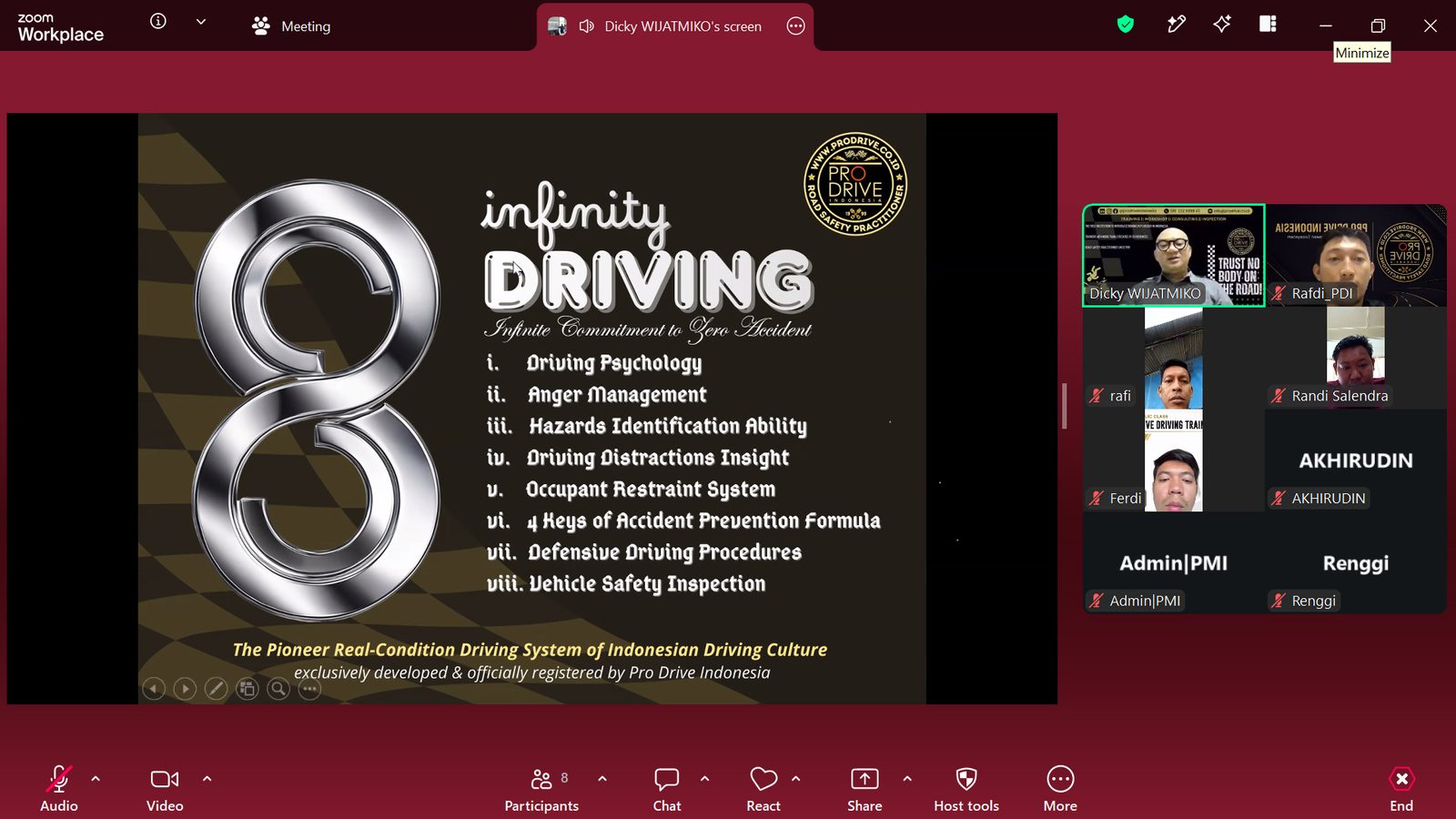
Task: Click the Zoom Workplace logo
Action: [60, 27]
